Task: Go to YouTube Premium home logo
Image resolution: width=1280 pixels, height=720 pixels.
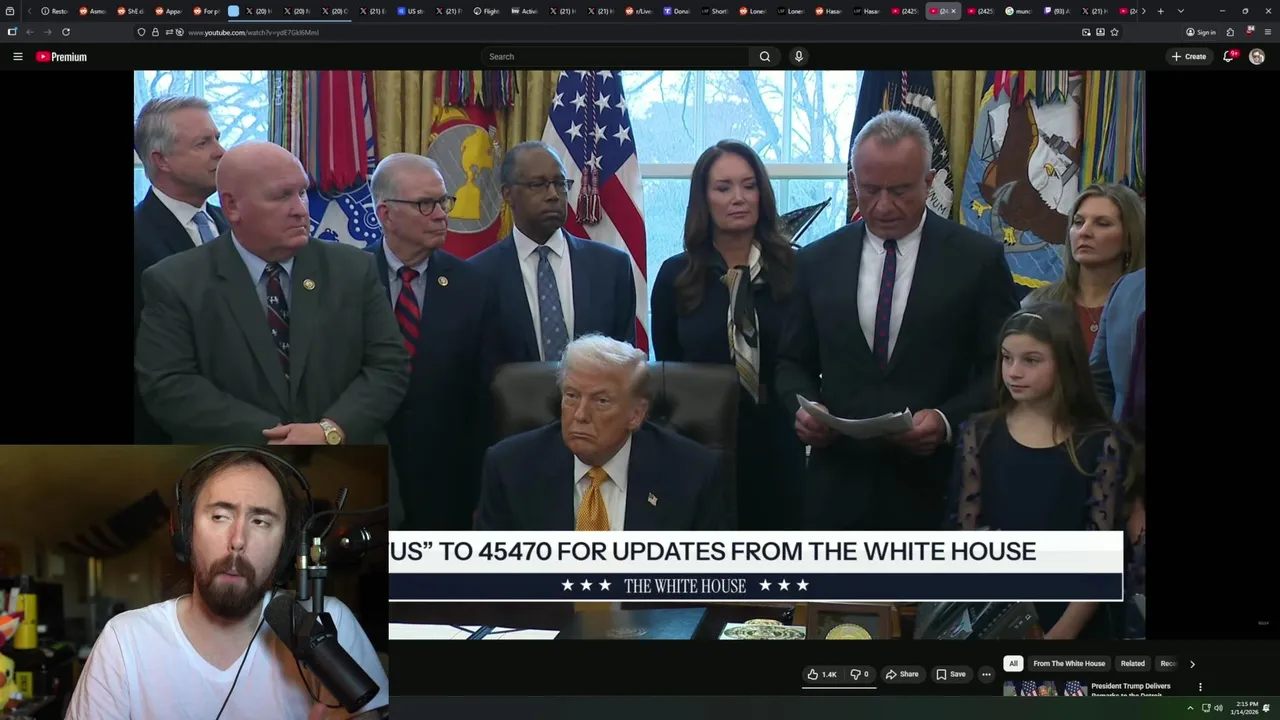Action: [x=61, y=57]
